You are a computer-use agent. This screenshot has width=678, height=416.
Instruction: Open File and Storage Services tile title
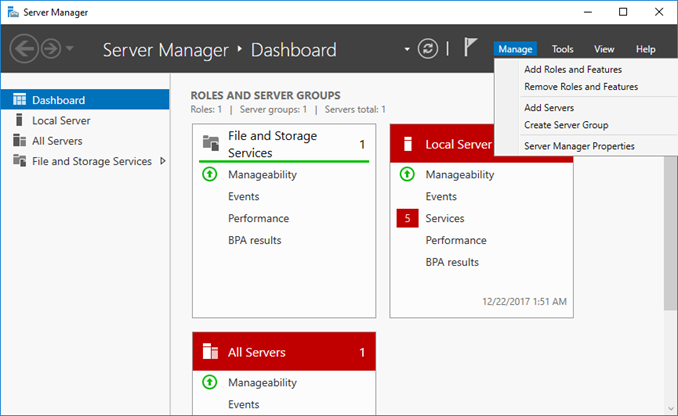[272, 144]
